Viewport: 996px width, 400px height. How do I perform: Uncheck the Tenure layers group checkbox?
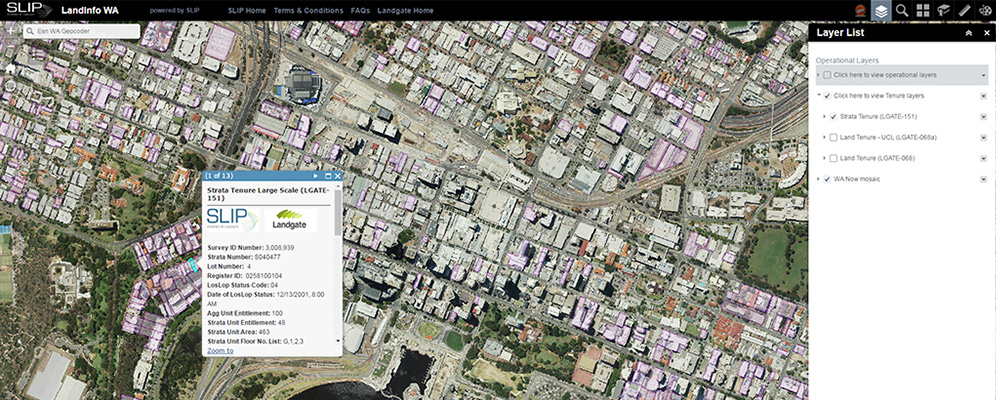(827, 96)
